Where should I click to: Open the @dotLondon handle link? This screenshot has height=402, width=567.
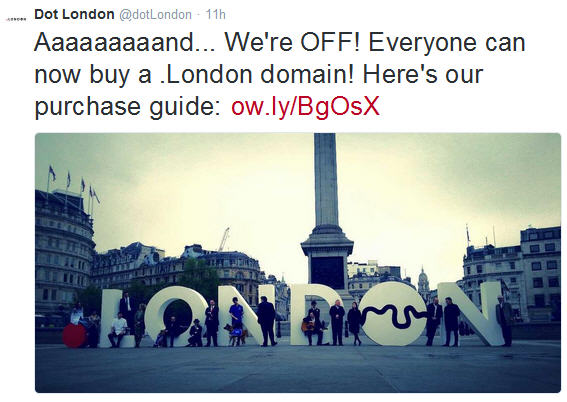point(155,15)
